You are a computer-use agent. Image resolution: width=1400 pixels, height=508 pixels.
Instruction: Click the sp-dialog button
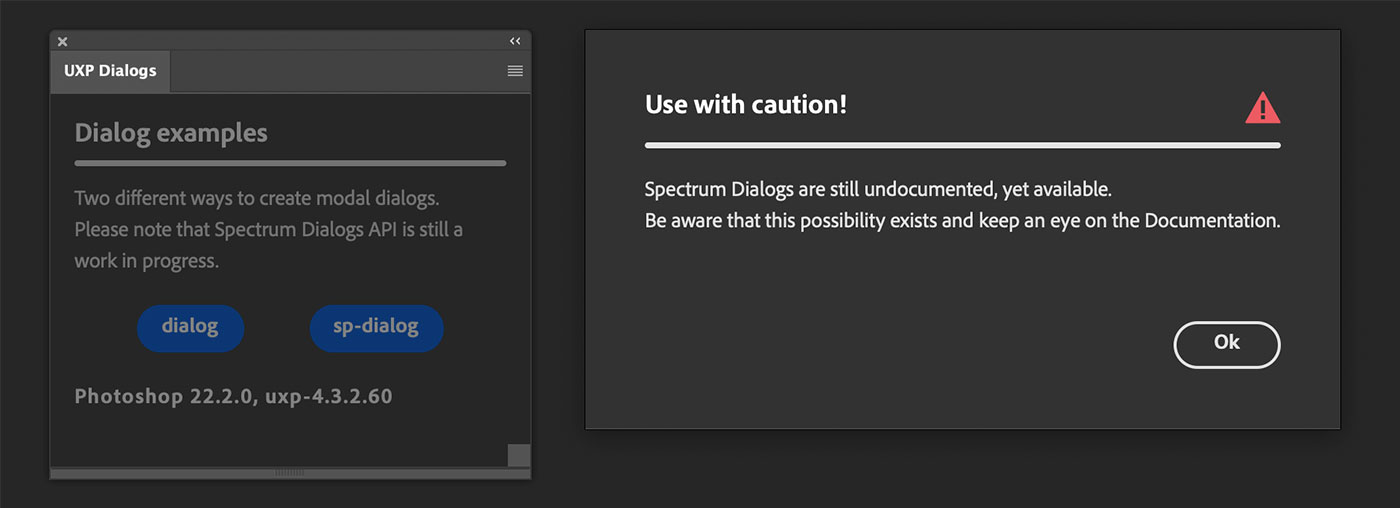pos(376,328)
